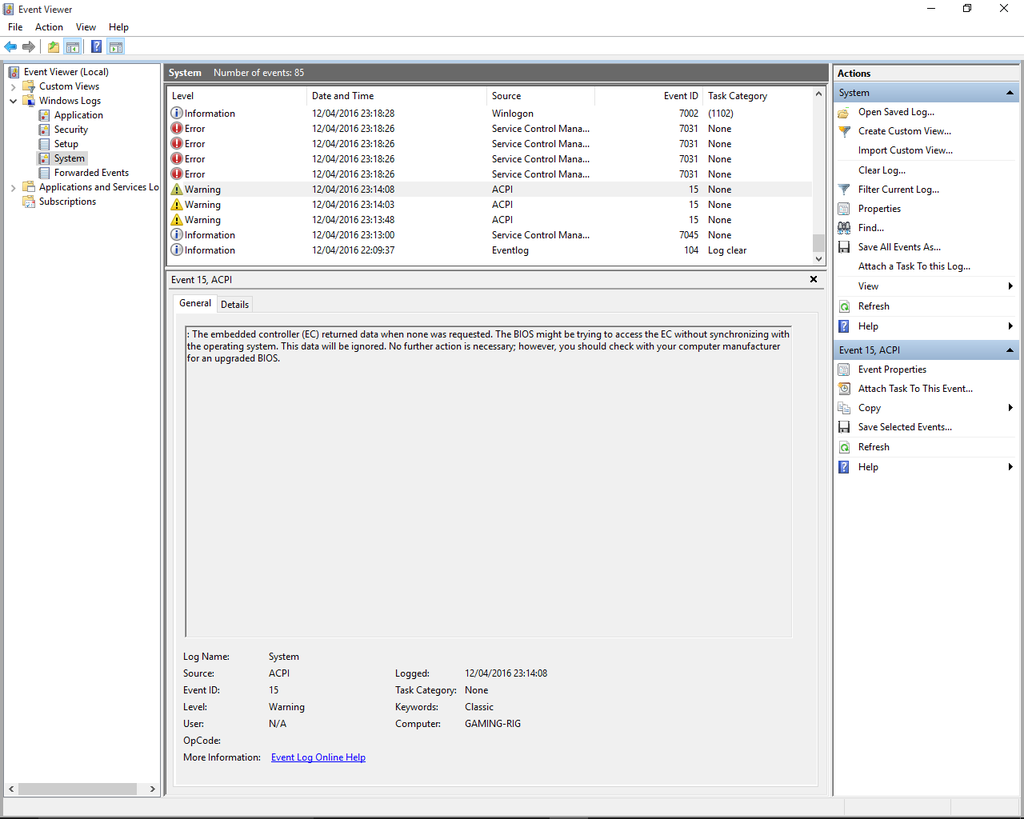Click the Attach Task To This Event icon
The height and width of the screenshot is (819, 1024).
click(x=844, y=389)
